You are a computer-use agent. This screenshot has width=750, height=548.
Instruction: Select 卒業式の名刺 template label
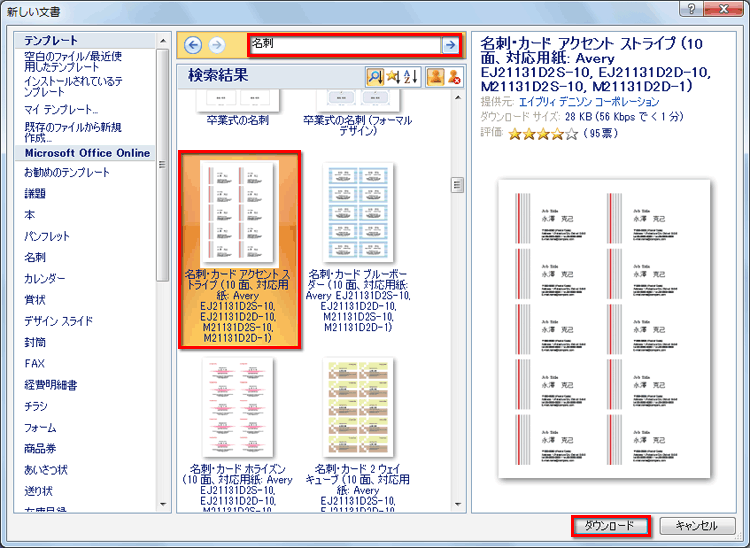pyautogui.click(x=238, y=120)
